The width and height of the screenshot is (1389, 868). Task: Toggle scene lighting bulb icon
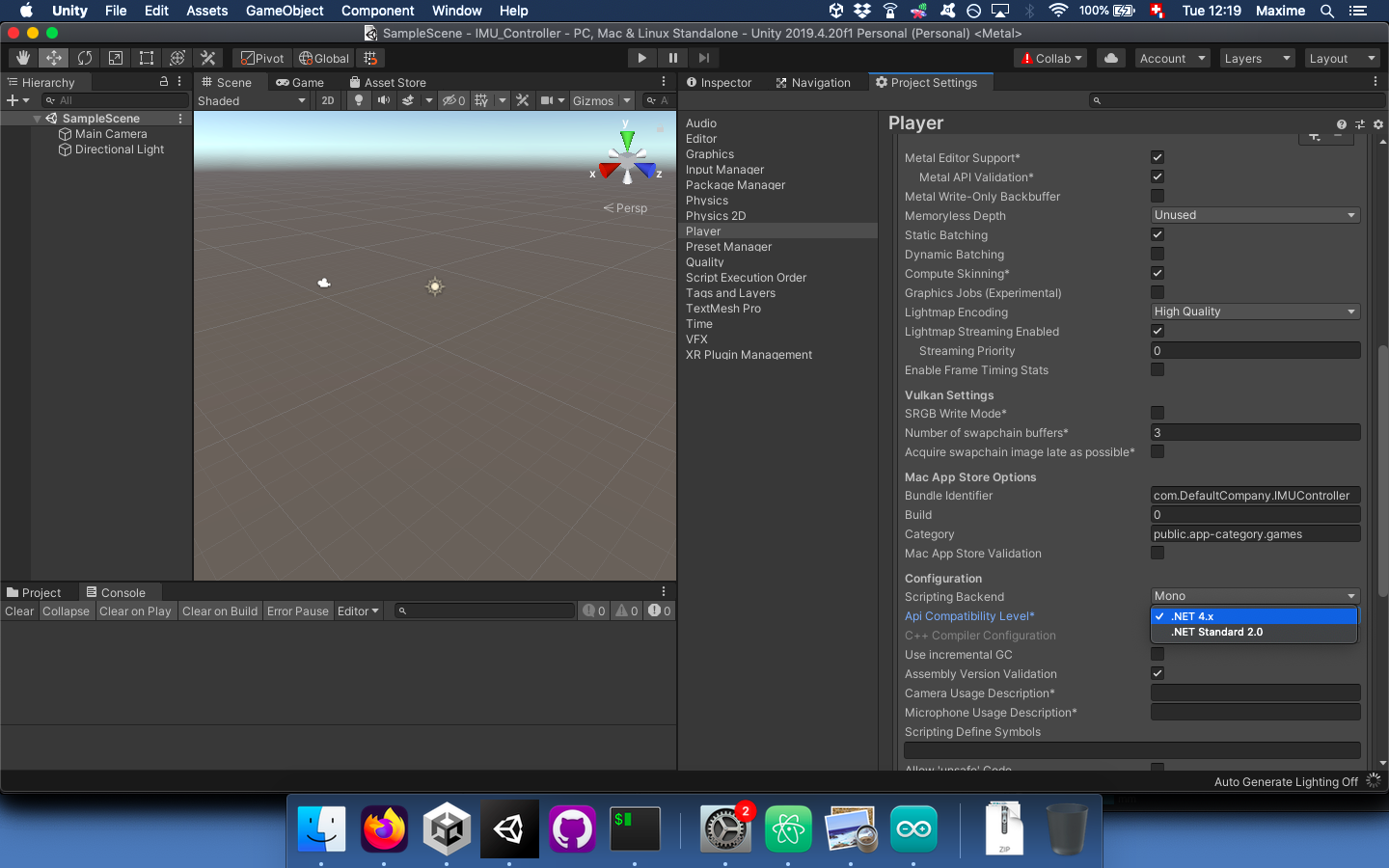click(359, 100)
